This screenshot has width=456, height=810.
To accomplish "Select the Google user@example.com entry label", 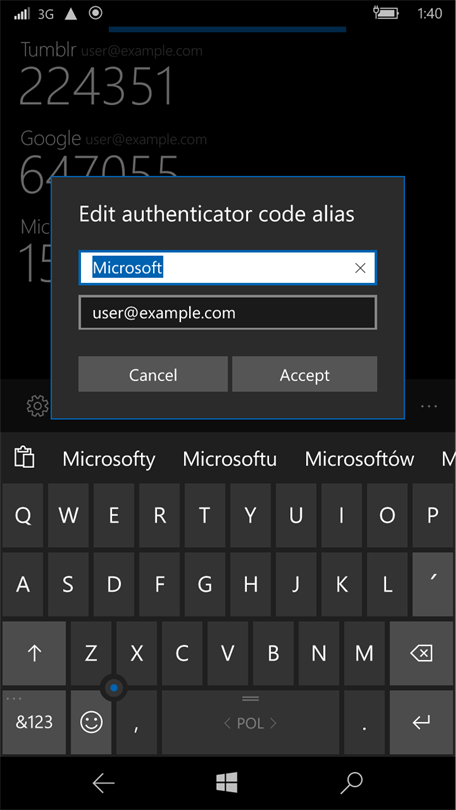I will pyautogui.click(x=146, y=139).
